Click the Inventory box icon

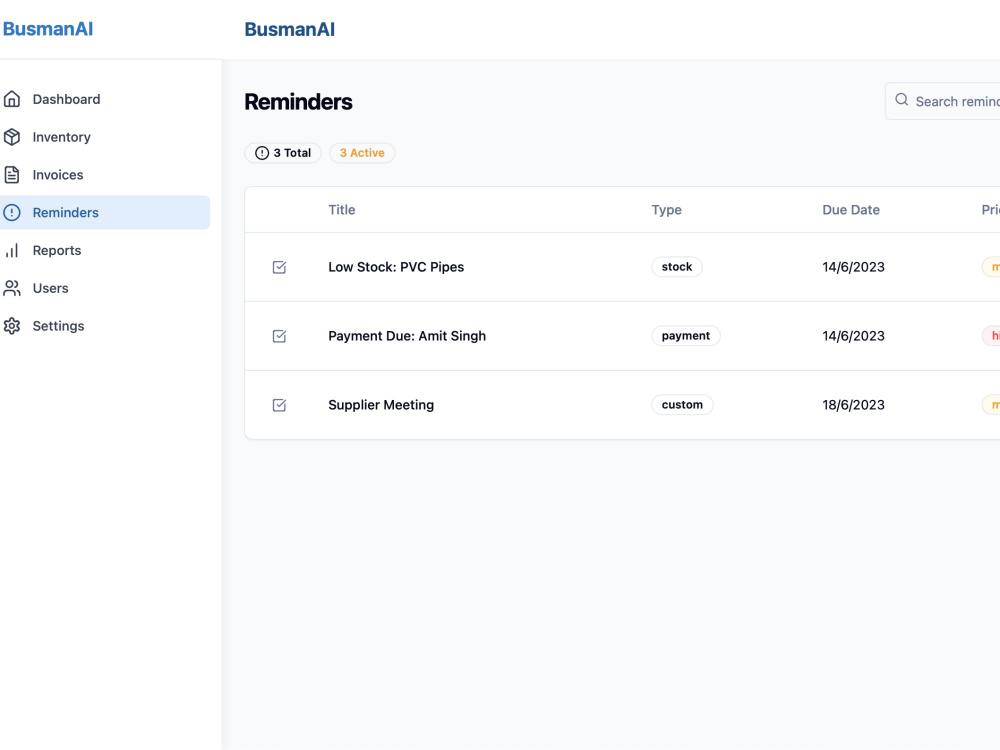click(11, 136)
